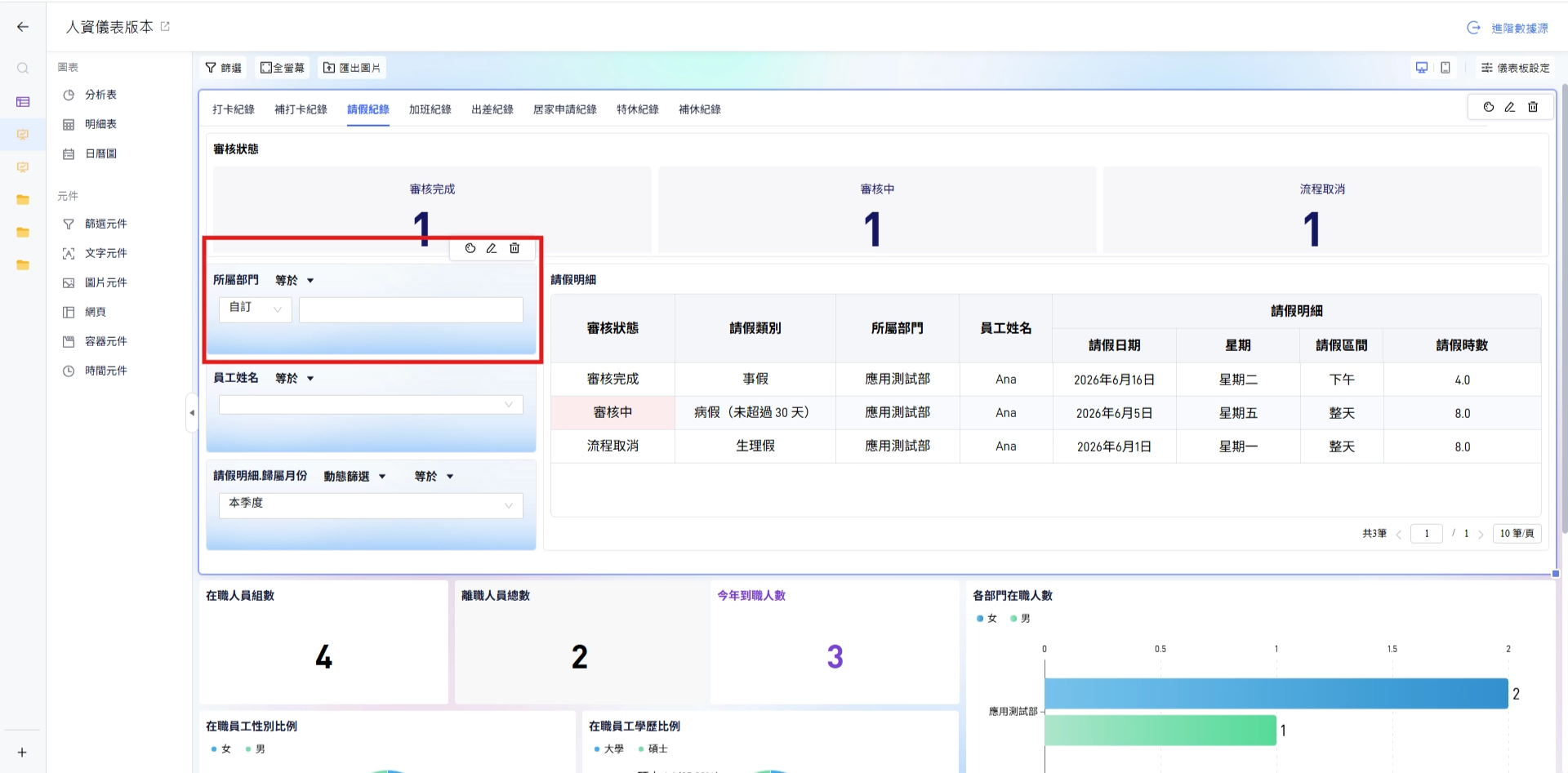
Task: Click the page's vertical scrollbar
Action: (x=1564, y=309)
